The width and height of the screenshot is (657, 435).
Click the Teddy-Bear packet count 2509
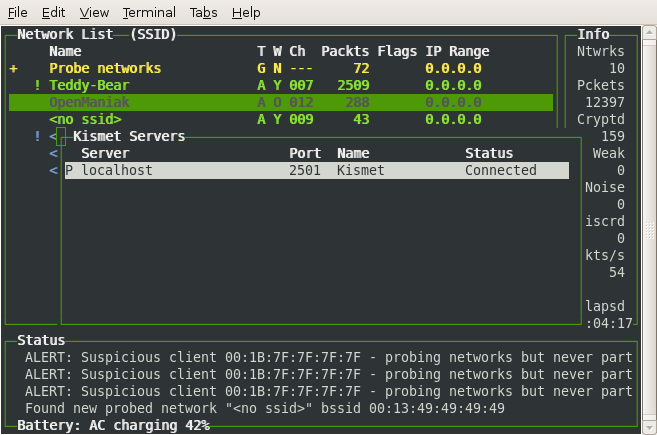coord(354,85)
